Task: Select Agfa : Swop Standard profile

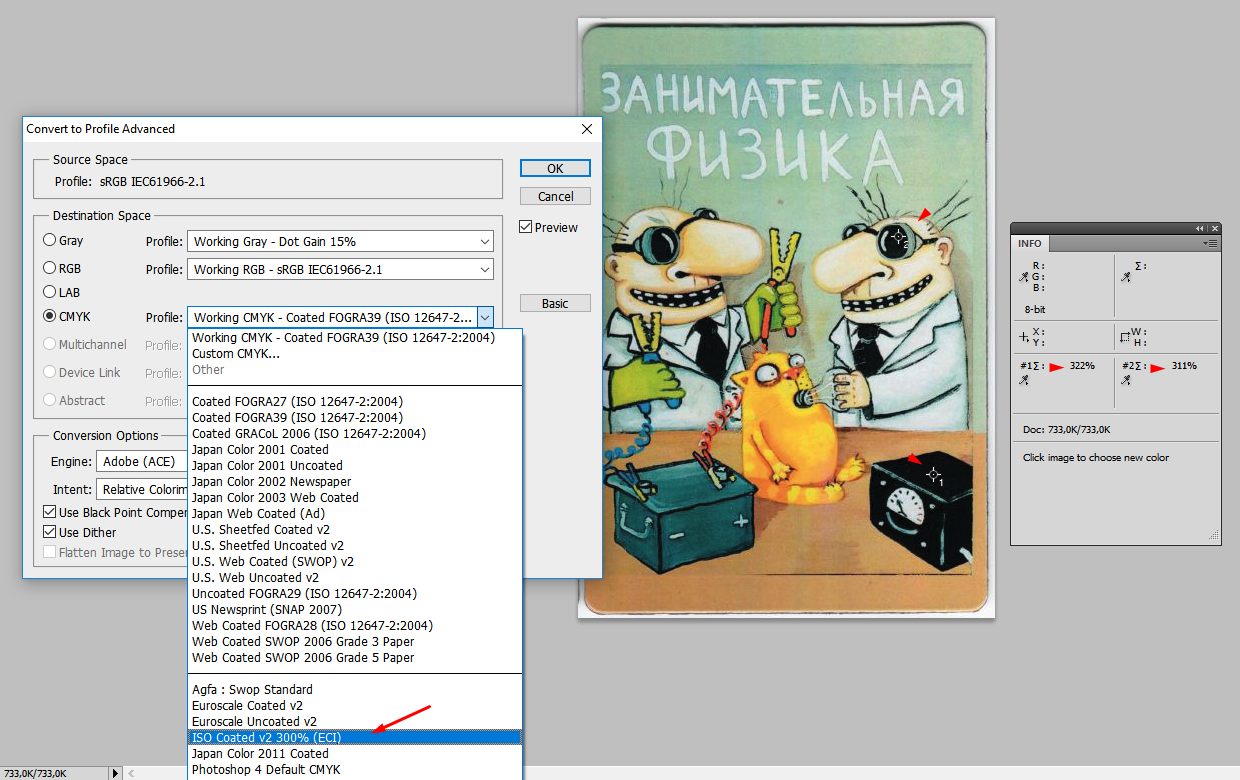Action: [355, 689]
